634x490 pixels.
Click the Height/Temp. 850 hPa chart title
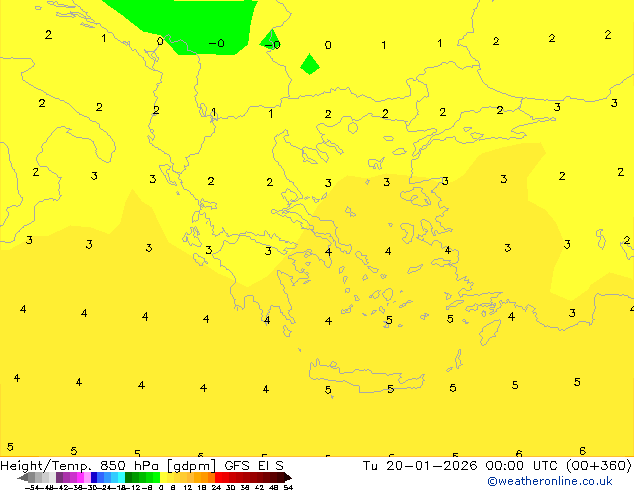click(142, 465)
